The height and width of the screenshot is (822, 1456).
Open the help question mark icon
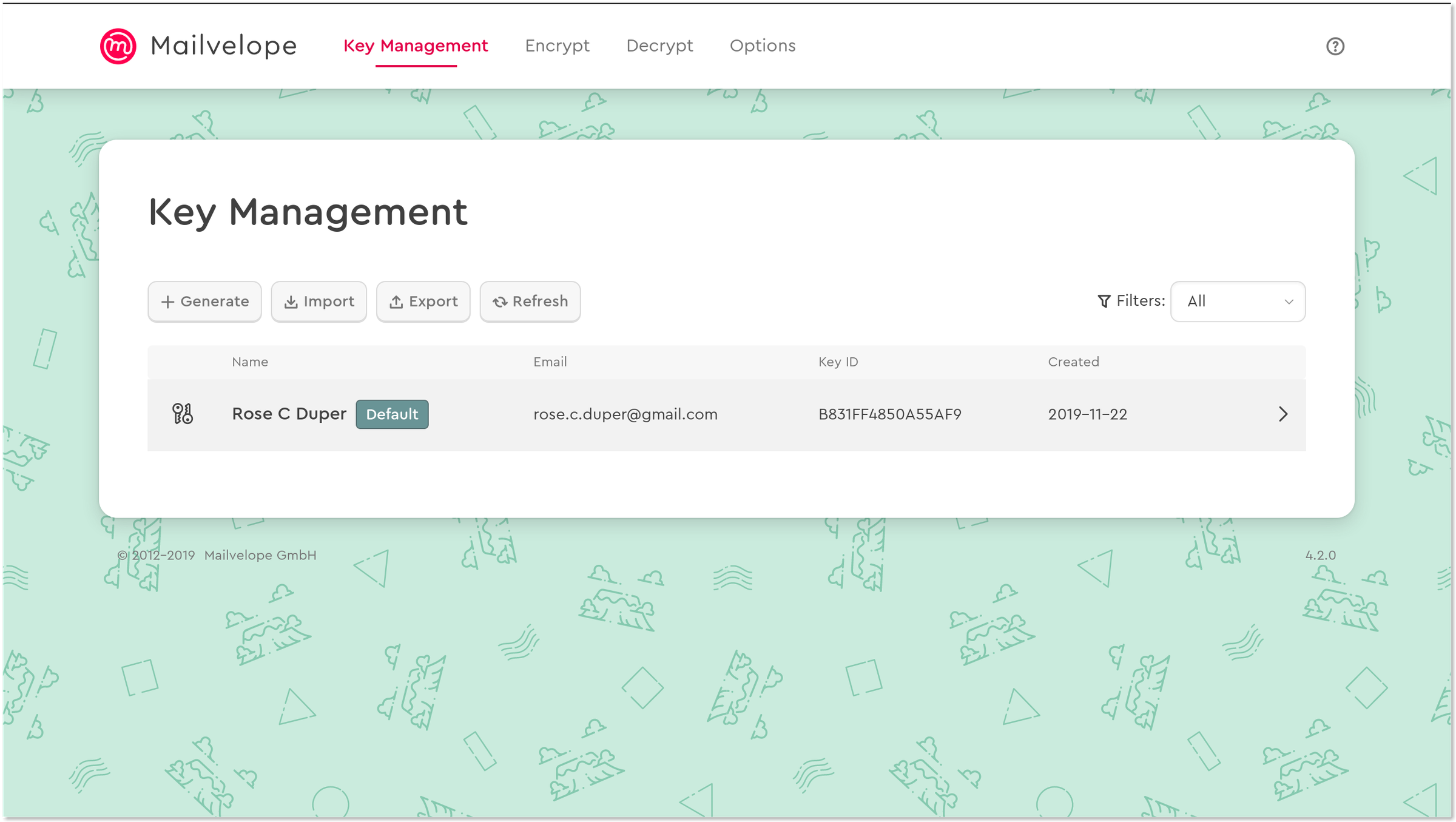coord(1335,46)
